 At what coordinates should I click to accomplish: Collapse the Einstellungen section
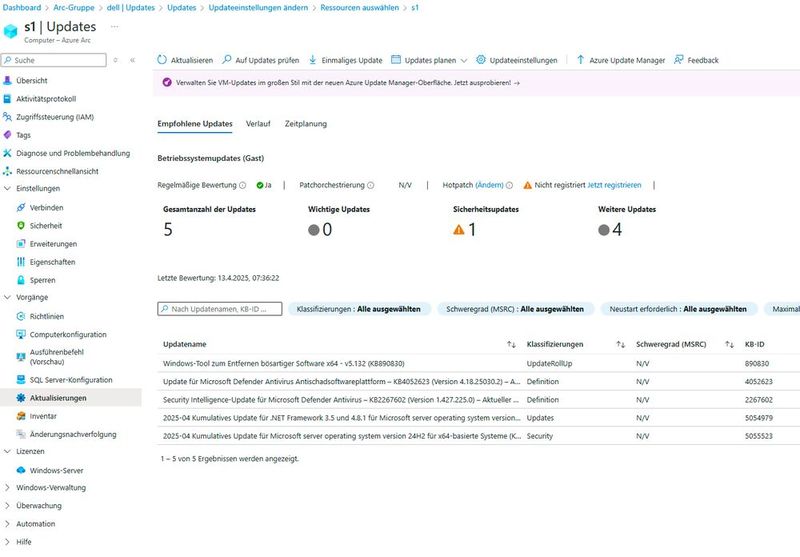tap(7, 188)
